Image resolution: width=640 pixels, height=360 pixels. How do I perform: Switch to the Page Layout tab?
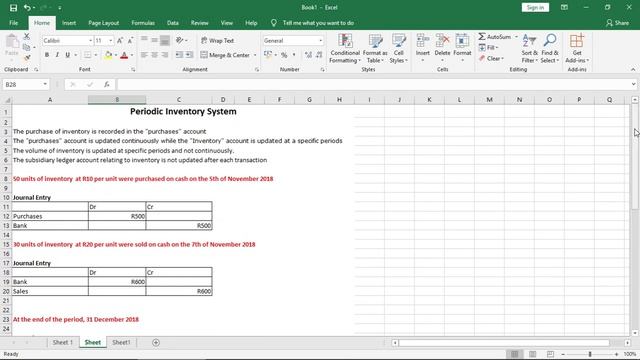pos(104,23)
